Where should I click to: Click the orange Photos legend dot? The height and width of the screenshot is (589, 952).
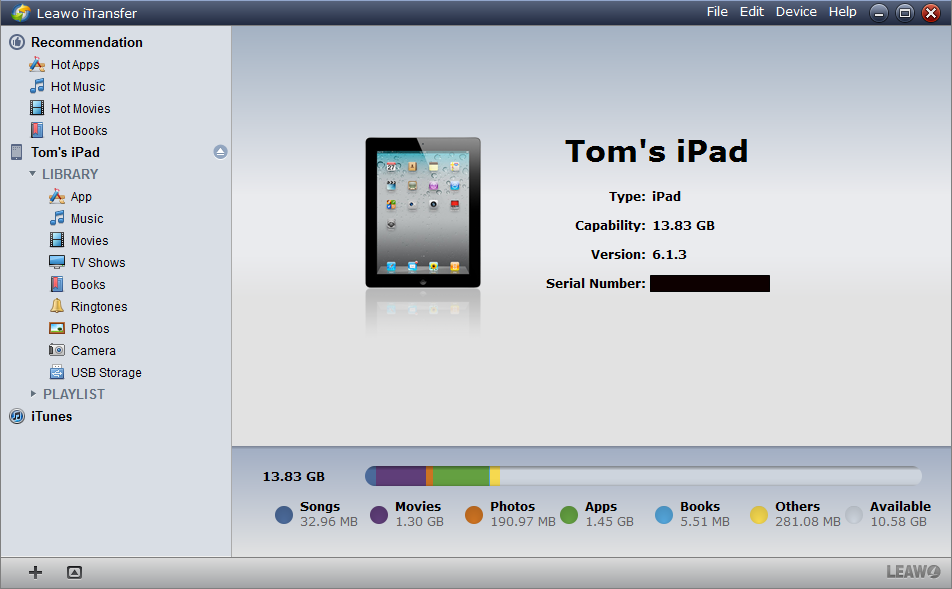click(x=474, y=515)
